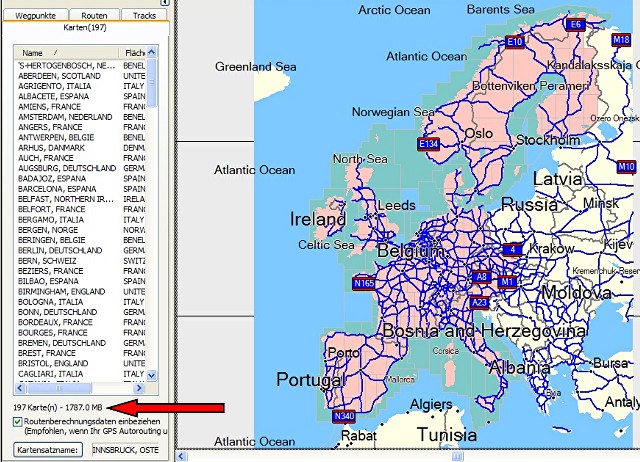
Task: Select ABERDEEN, SCOTLAND in the list
Action: (x=80, y=76)
